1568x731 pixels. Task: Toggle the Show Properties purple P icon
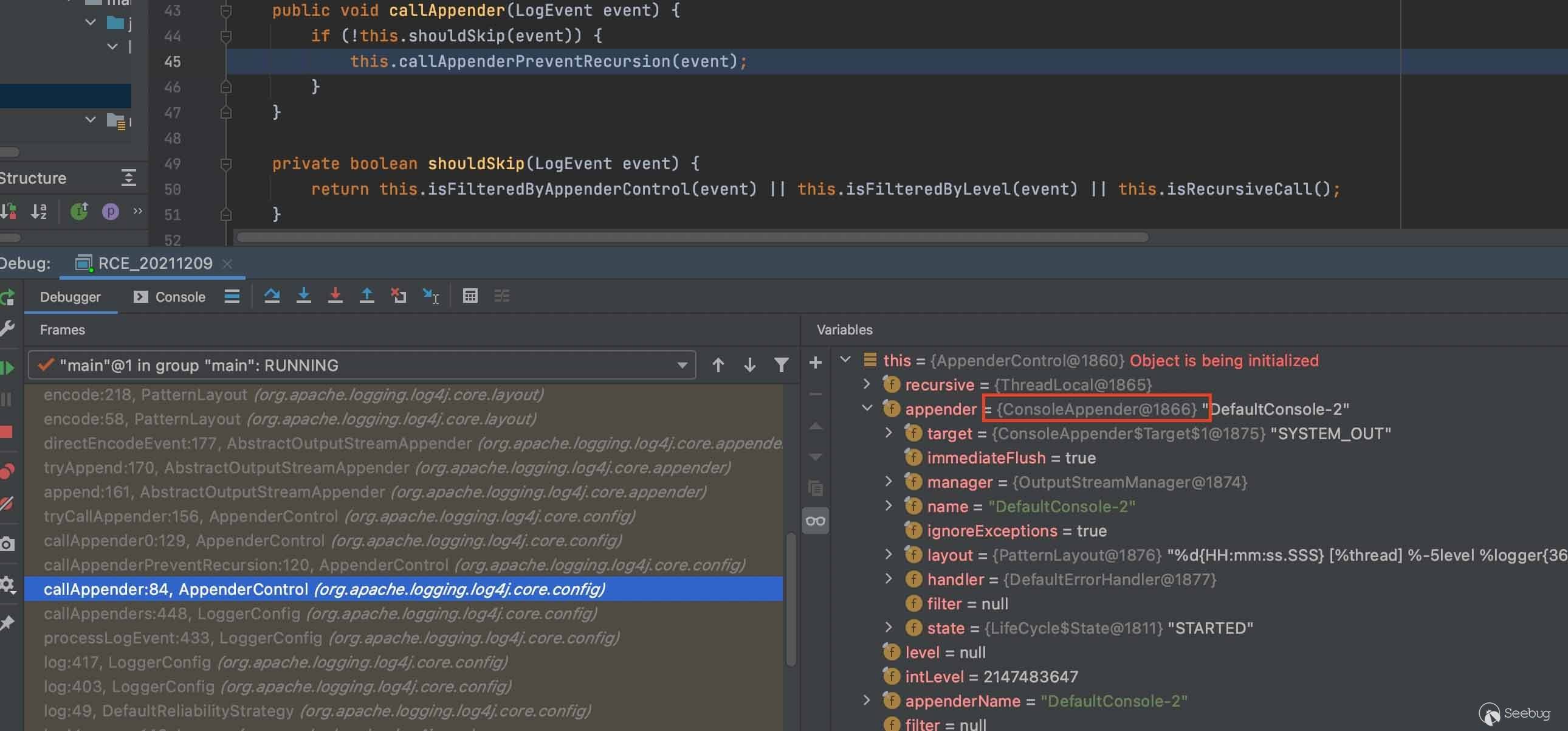pyautogui.click(x=110, y=212)
